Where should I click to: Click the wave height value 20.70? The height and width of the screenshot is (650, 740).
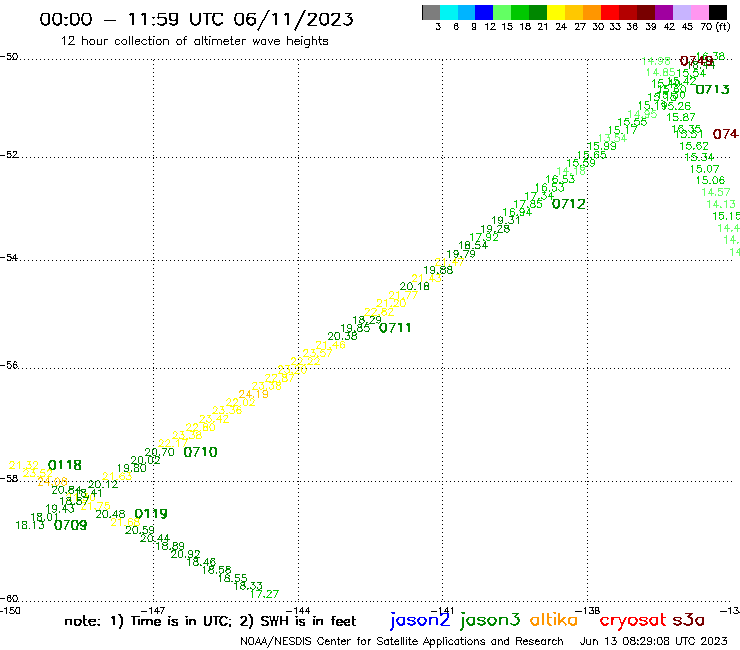pyautogui.click(x=160, y=452)
